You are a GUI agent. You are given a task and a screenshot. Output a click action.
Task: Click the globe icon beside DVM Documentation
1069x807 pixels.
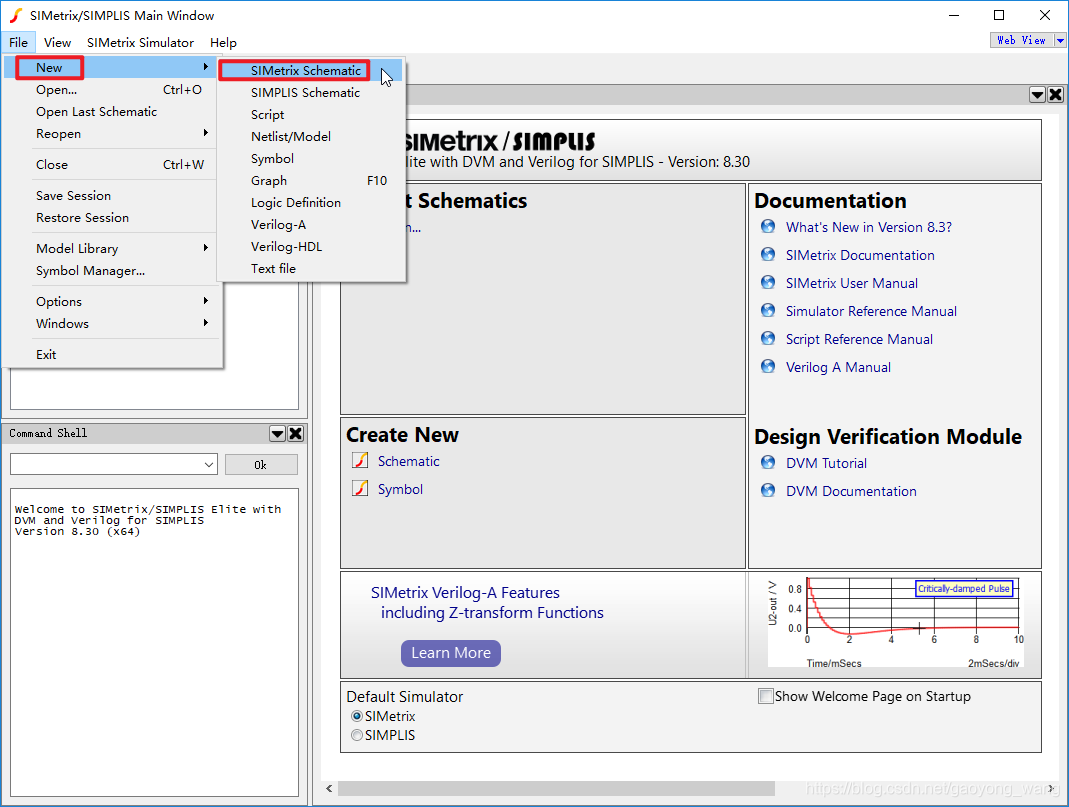(x=768, y=490)
